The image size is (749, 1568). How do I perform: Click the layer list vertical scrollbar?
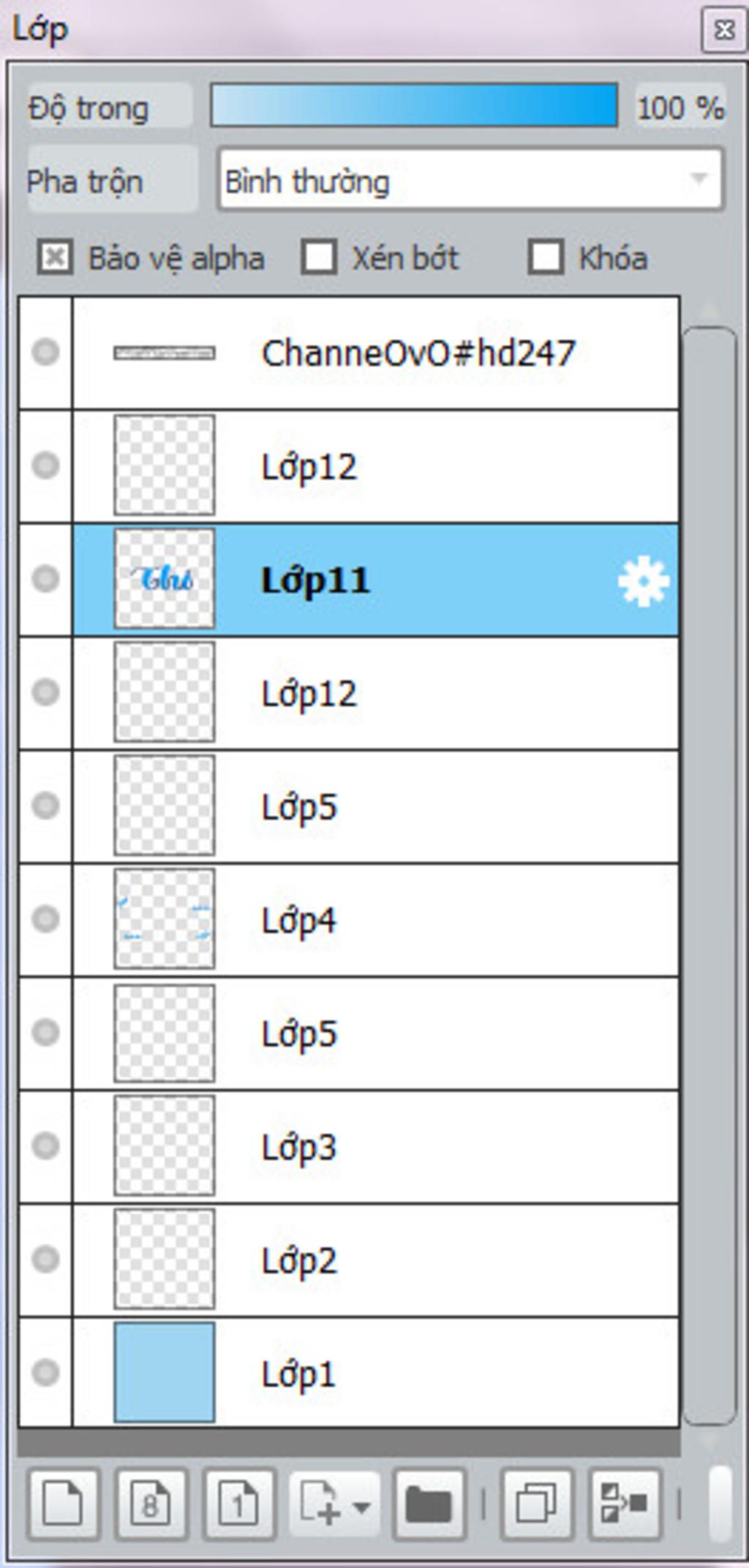point(710,876)
